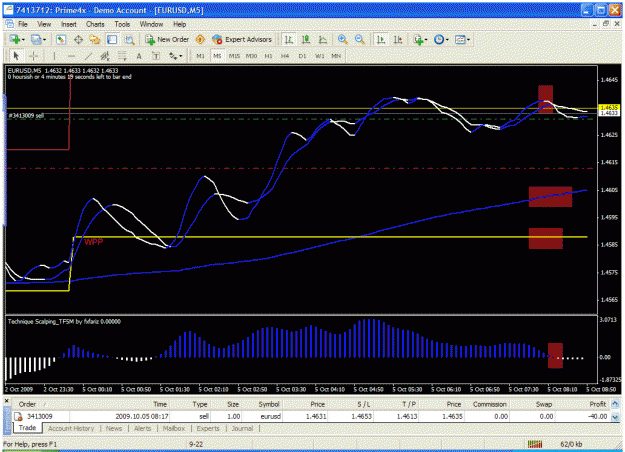Click the Templates icon
Screen dimensions: 625x452
pos(460,39)
